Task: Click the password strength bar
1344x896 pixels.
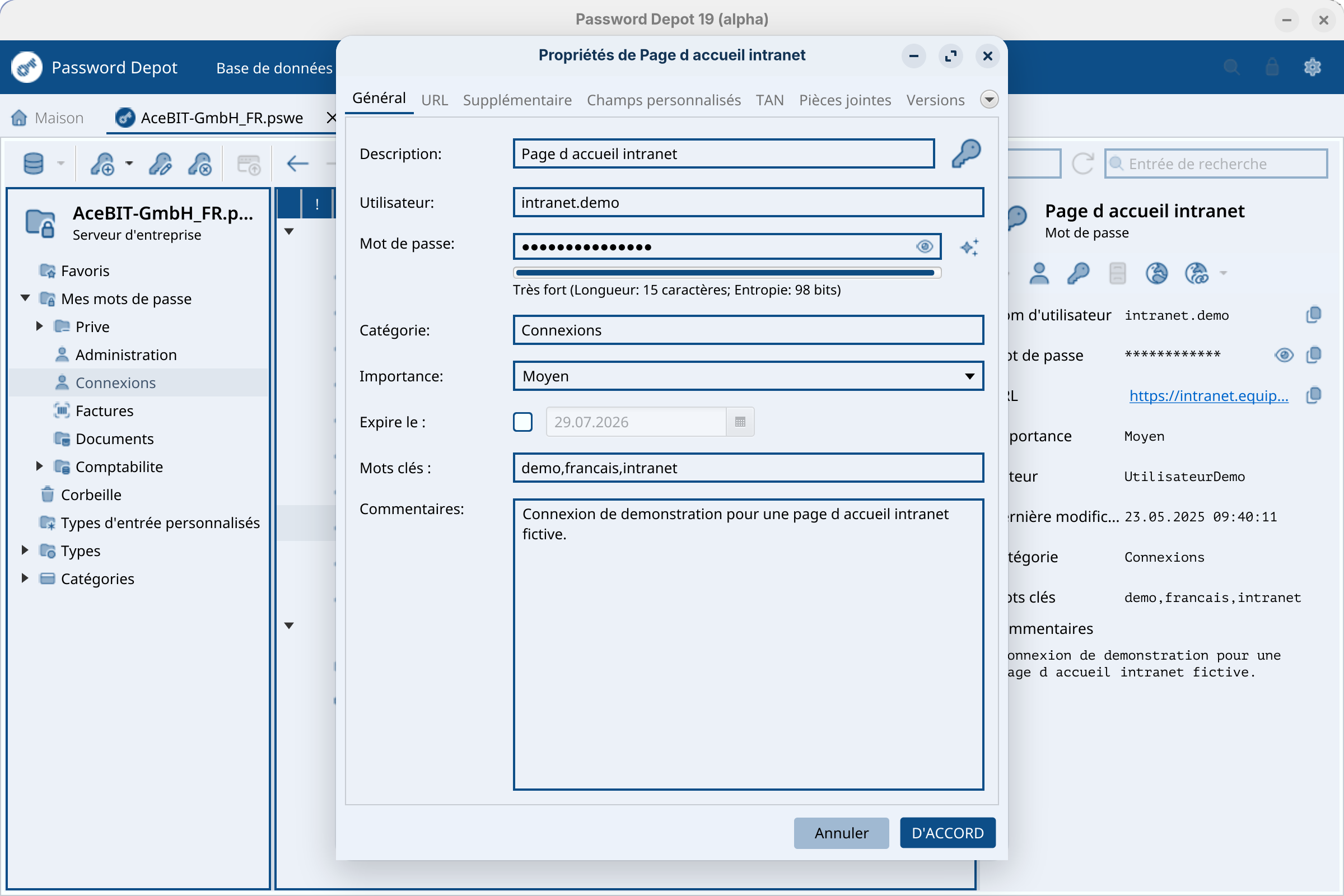Action: tap(727, 273)
